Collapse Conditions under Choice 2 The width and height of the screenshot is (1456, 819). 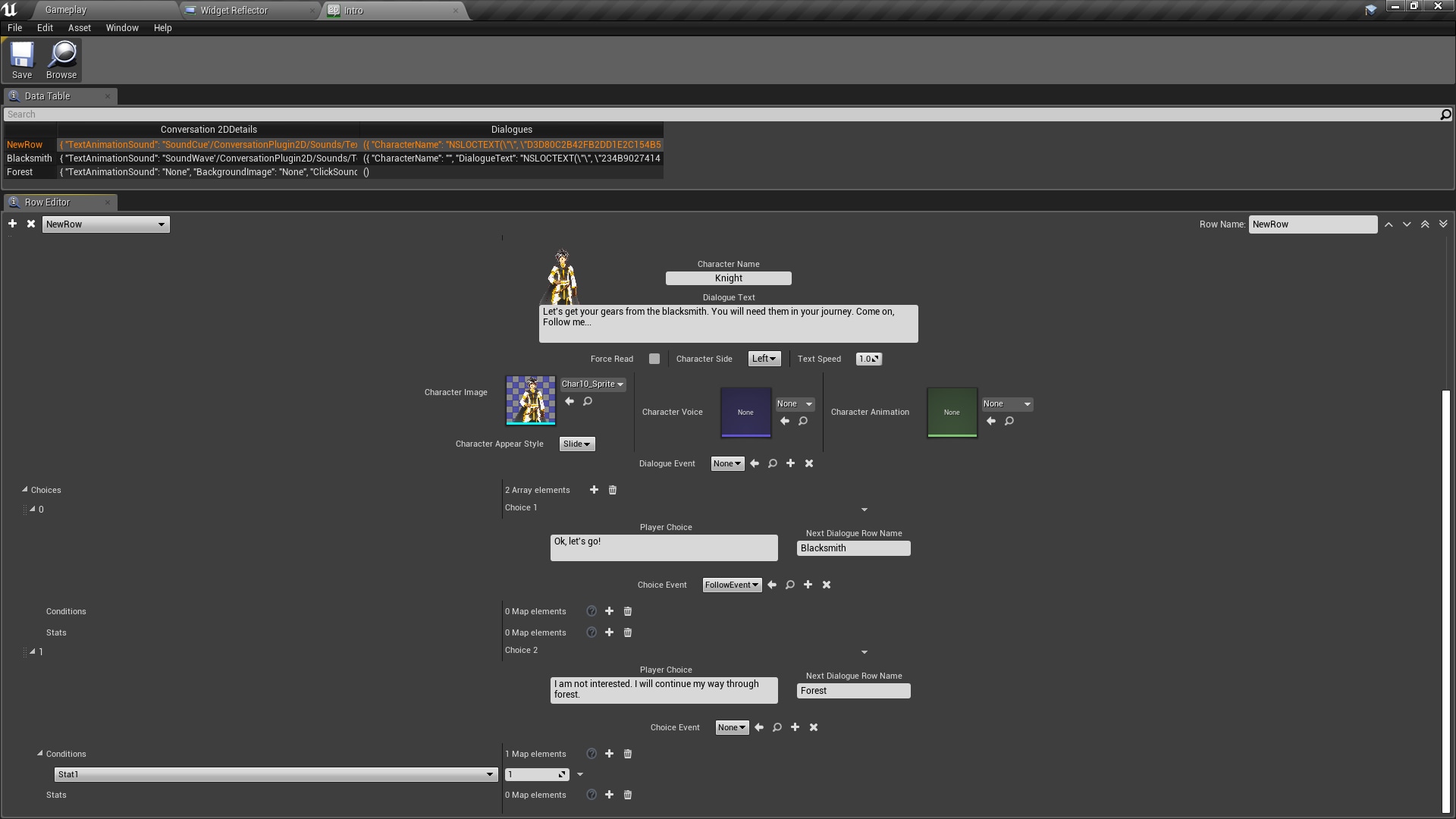coord(40,754)
